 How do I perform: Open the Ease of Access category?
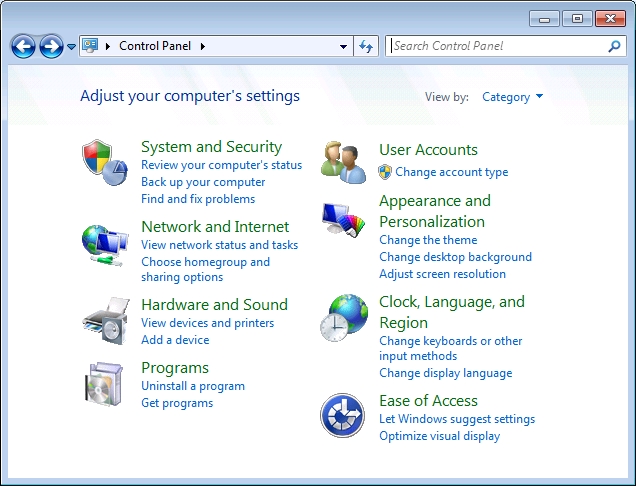428,400
